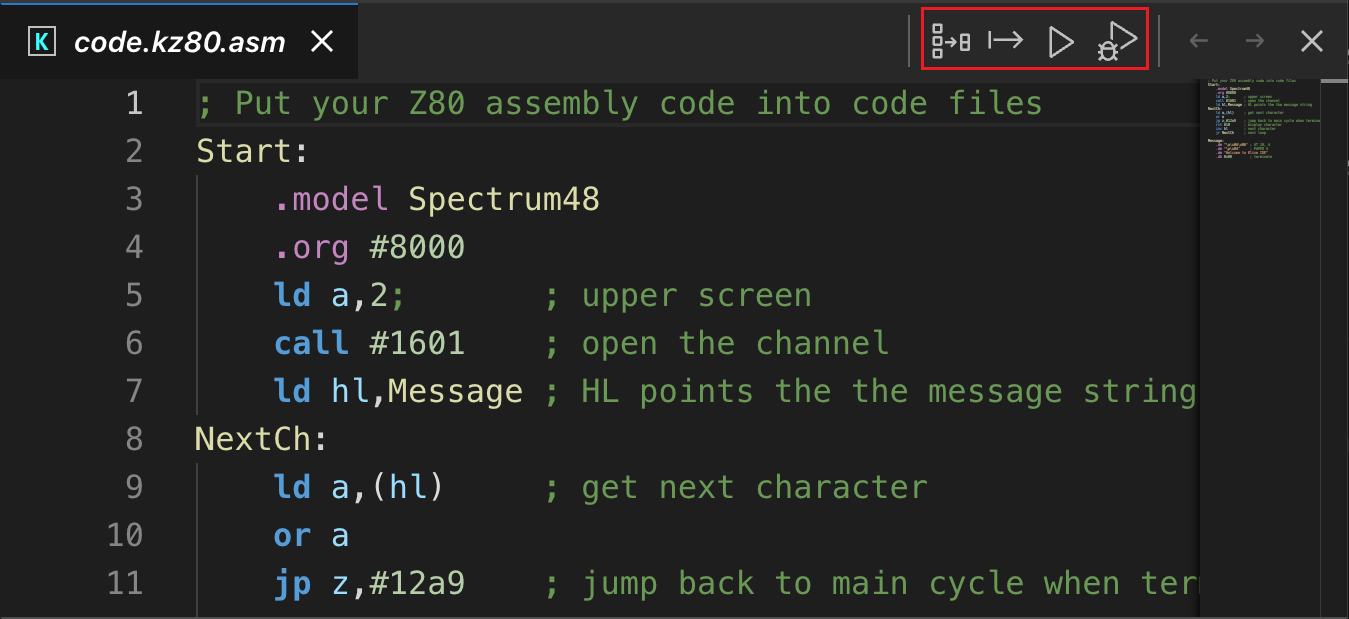1349x619 pixels.
Task: Close the code.kz80.asm tab
Action: point(321,42)
